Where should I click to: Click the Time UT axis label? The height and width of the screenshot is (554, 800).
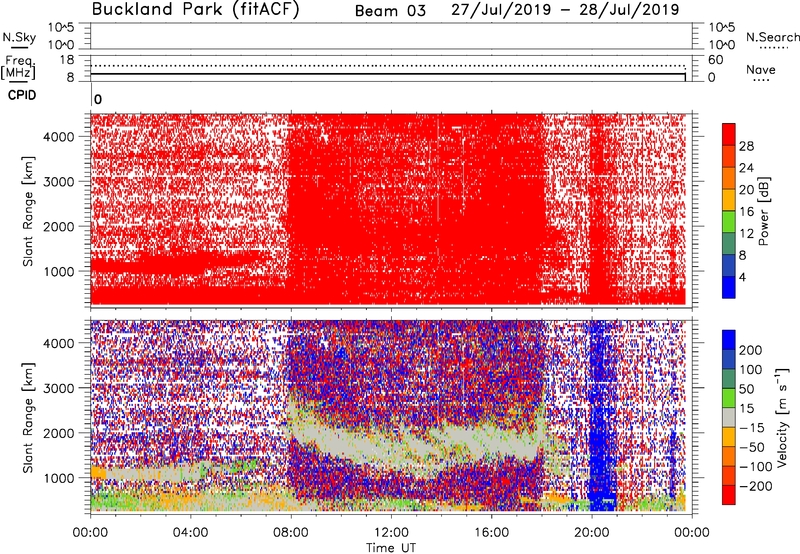[x=391, y=547]
